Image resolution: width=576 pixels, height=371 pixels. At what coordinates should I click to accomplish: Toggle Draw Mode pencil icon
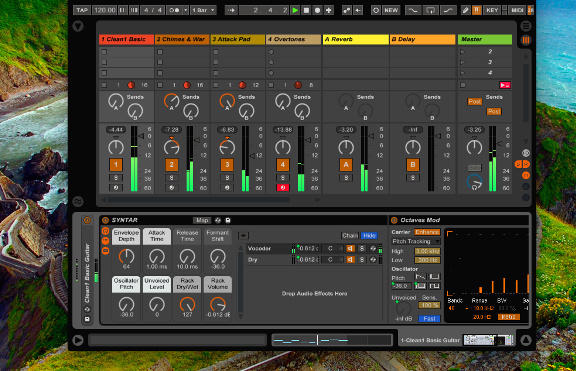point(465,10)
